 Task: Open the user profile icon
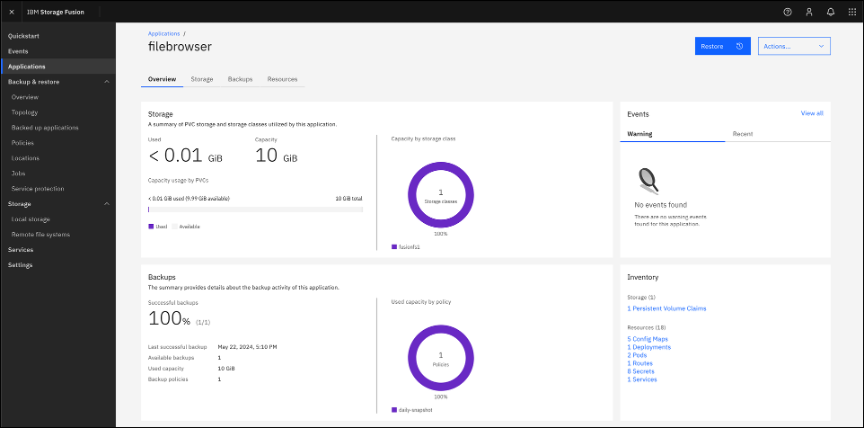[x=809, y=11]
